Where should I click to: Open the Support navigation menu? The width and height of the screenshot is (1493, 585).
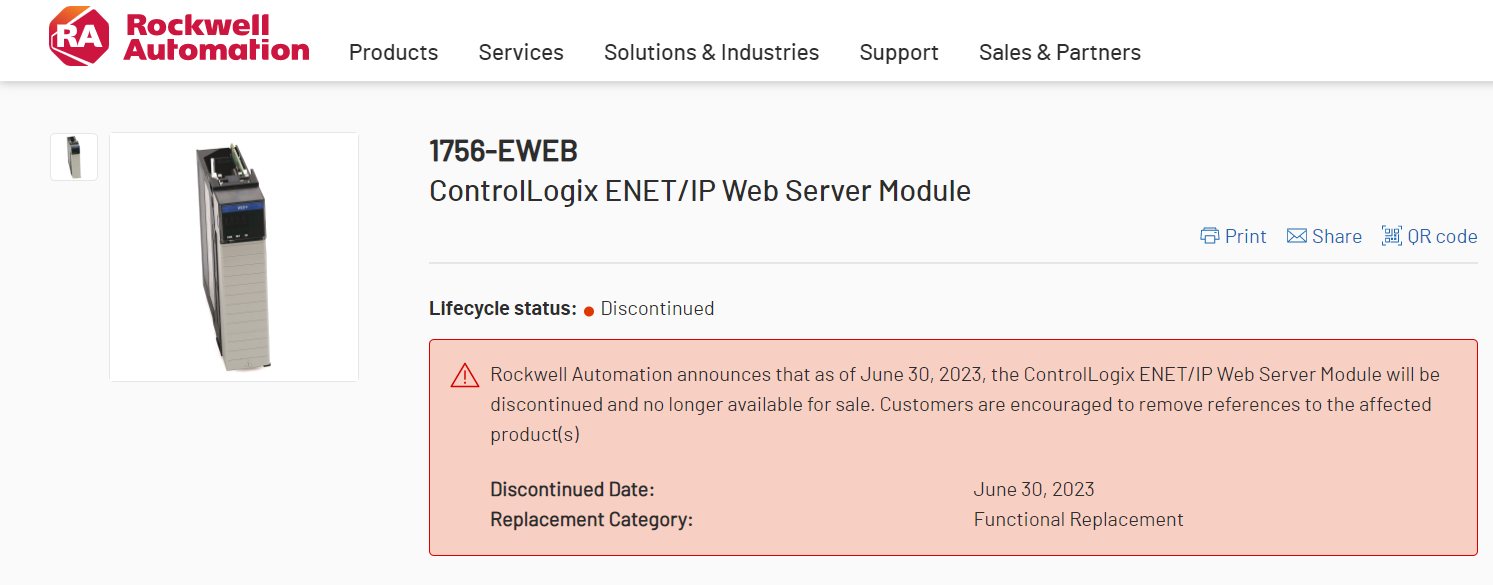click(899, 52)
